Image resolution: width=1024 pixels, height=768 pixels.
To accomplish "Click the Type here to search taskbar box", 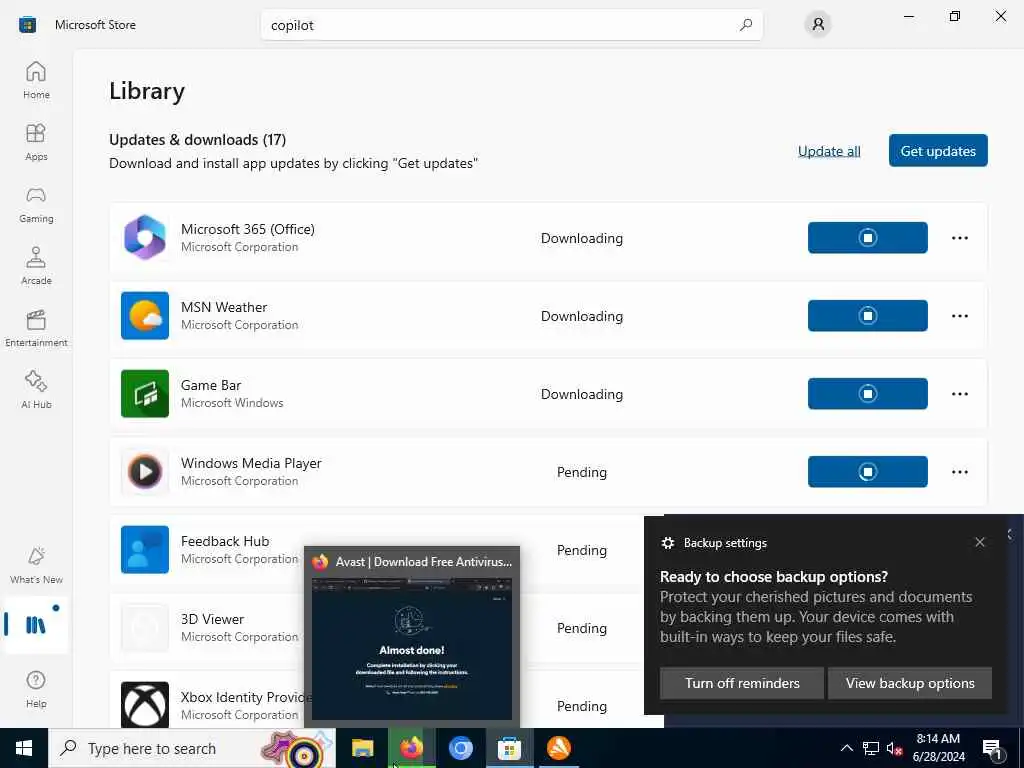I will 193,748.
